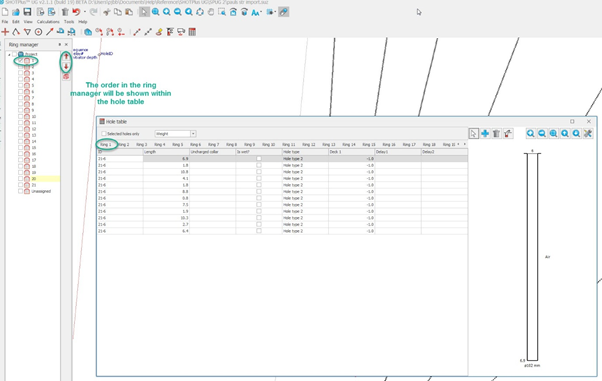
Task: Toggle Is wet checkbox in length 10.8 row
Action: pyautogui.click(x=259, y=172)
